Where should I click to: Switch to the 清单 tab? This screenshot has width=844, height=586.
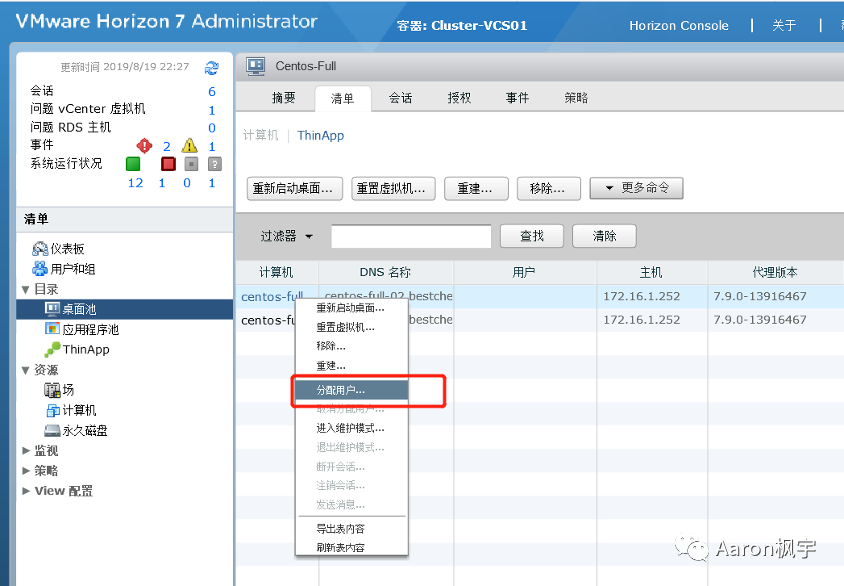point(342,98)
